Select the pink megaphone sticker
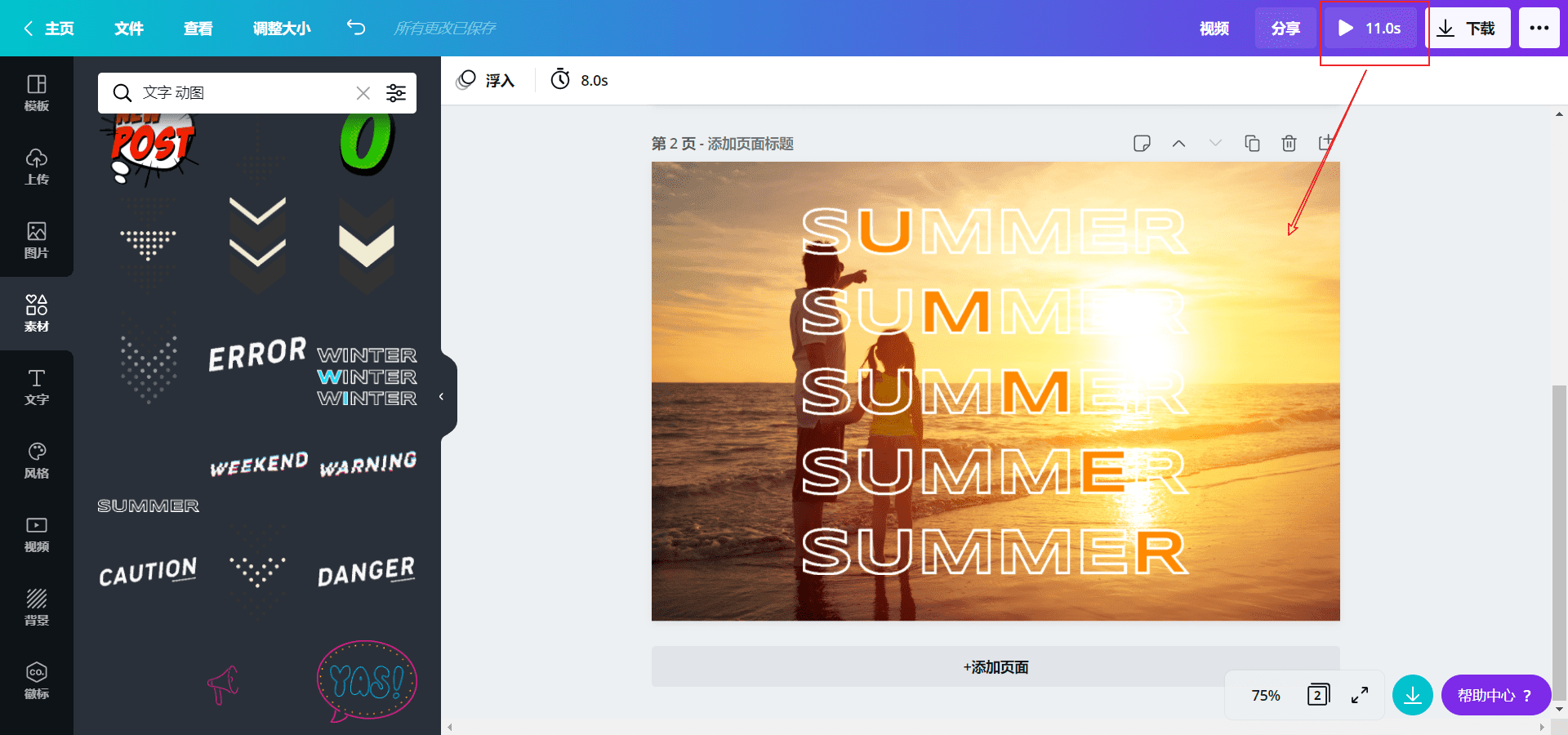Screen dimensions: 1568x735 coord(222,684)
